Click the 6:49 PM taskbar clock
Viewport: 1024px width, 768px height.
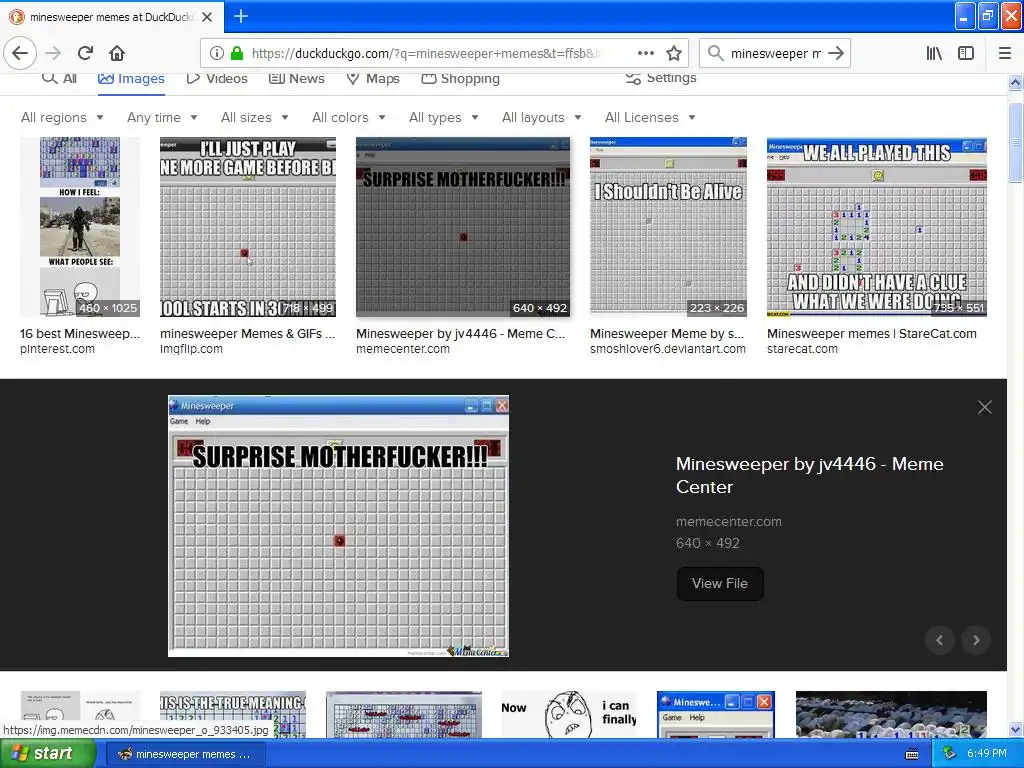[987, 754]
